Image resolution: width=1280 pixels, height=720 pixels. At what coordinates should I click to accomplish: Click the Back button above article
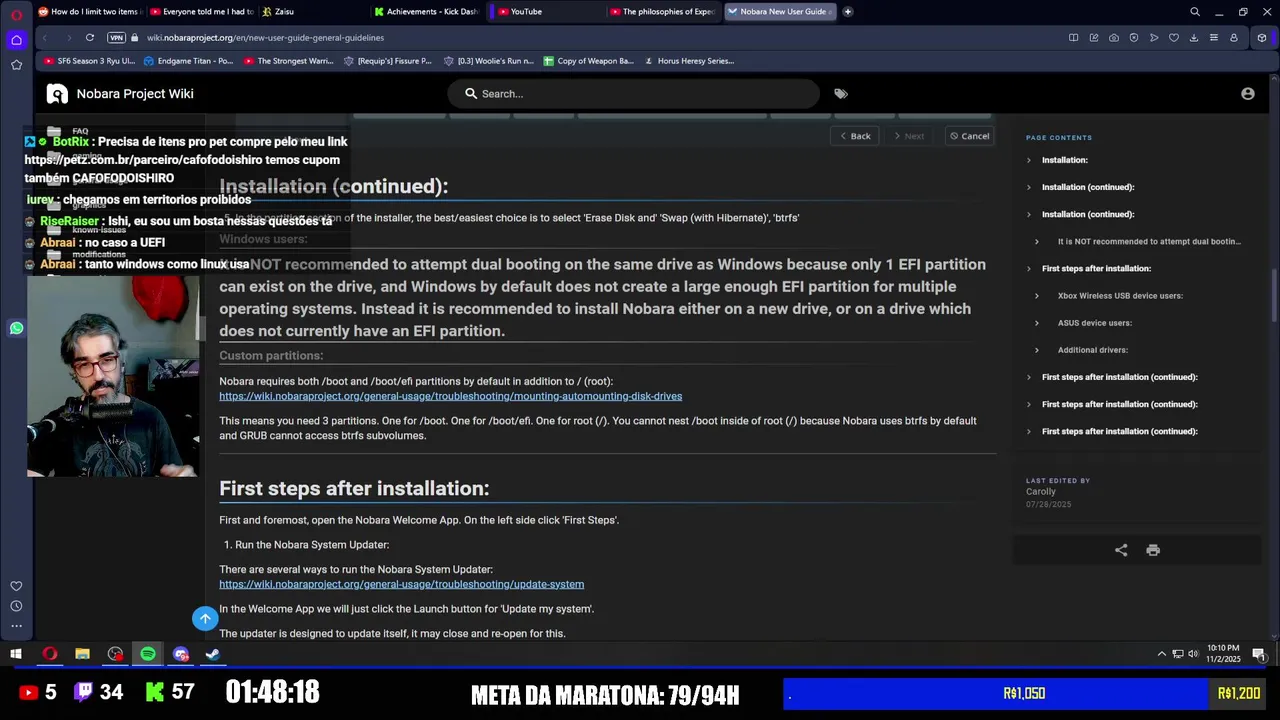[x=855, y=136]
